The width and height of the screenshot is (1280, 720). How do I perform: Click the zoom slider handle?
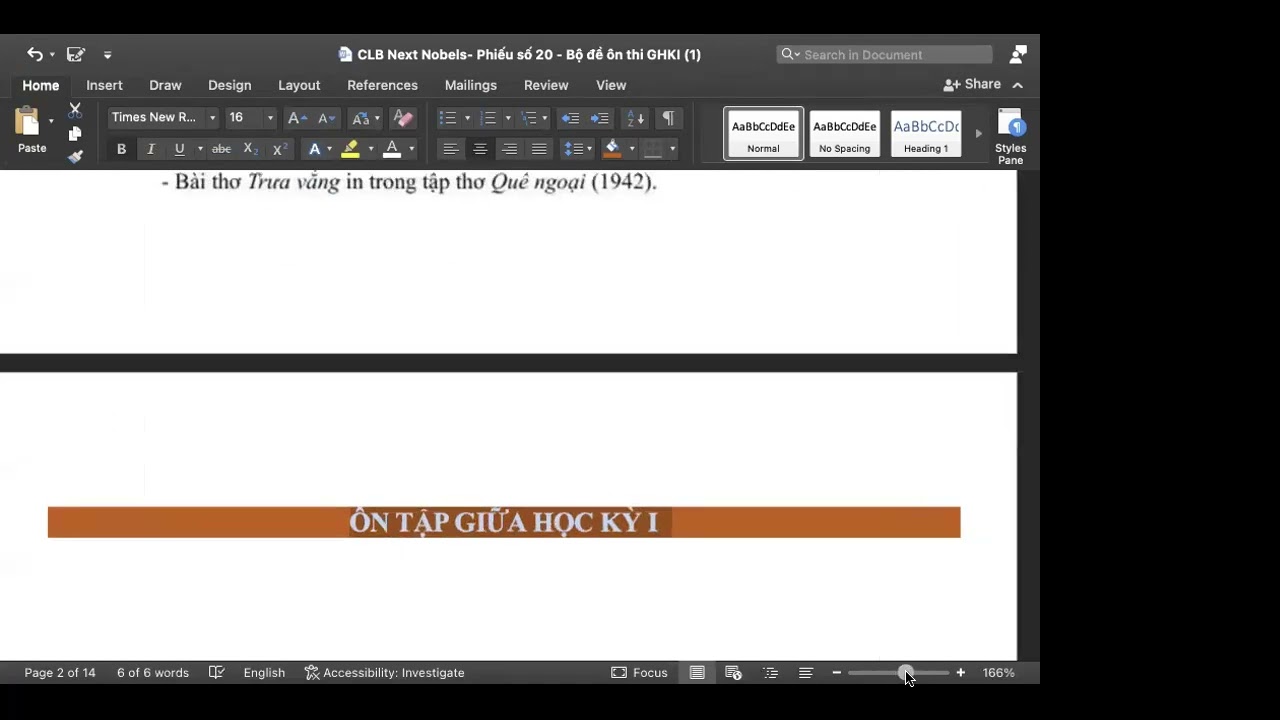point(905,673)
